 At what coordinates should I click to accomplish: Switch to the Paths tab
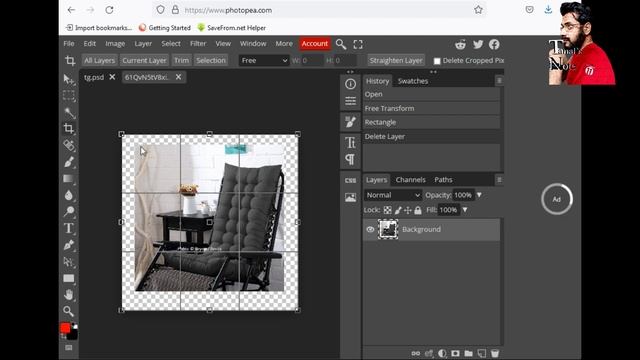tap(443, 180)
